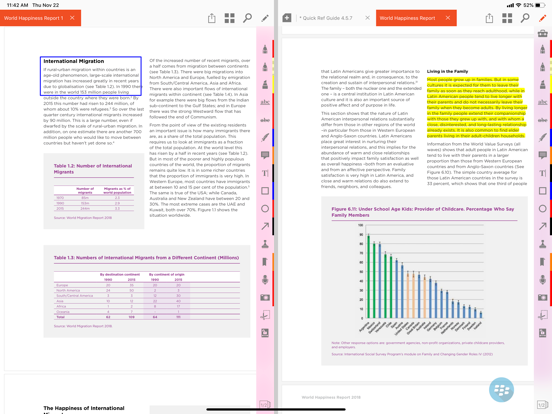Toggle active orange pencil in right pane

[543, 18]
